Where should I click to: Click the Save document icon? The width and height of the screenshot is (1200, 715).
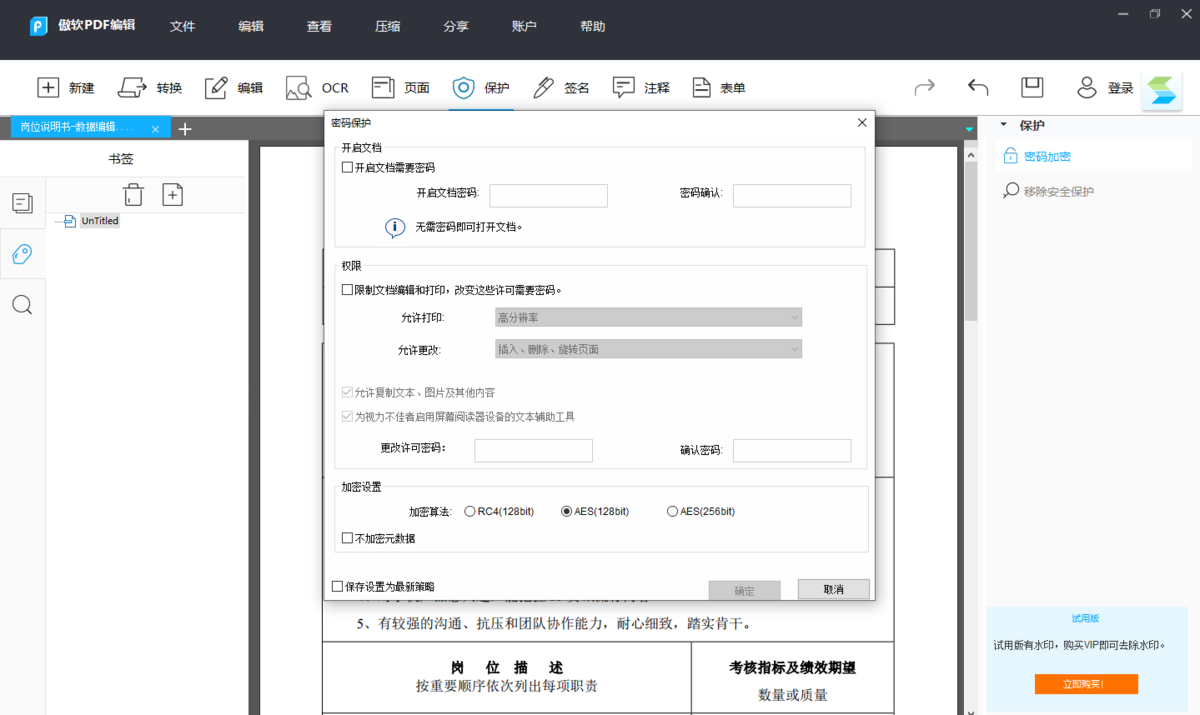coord(1032,87)
